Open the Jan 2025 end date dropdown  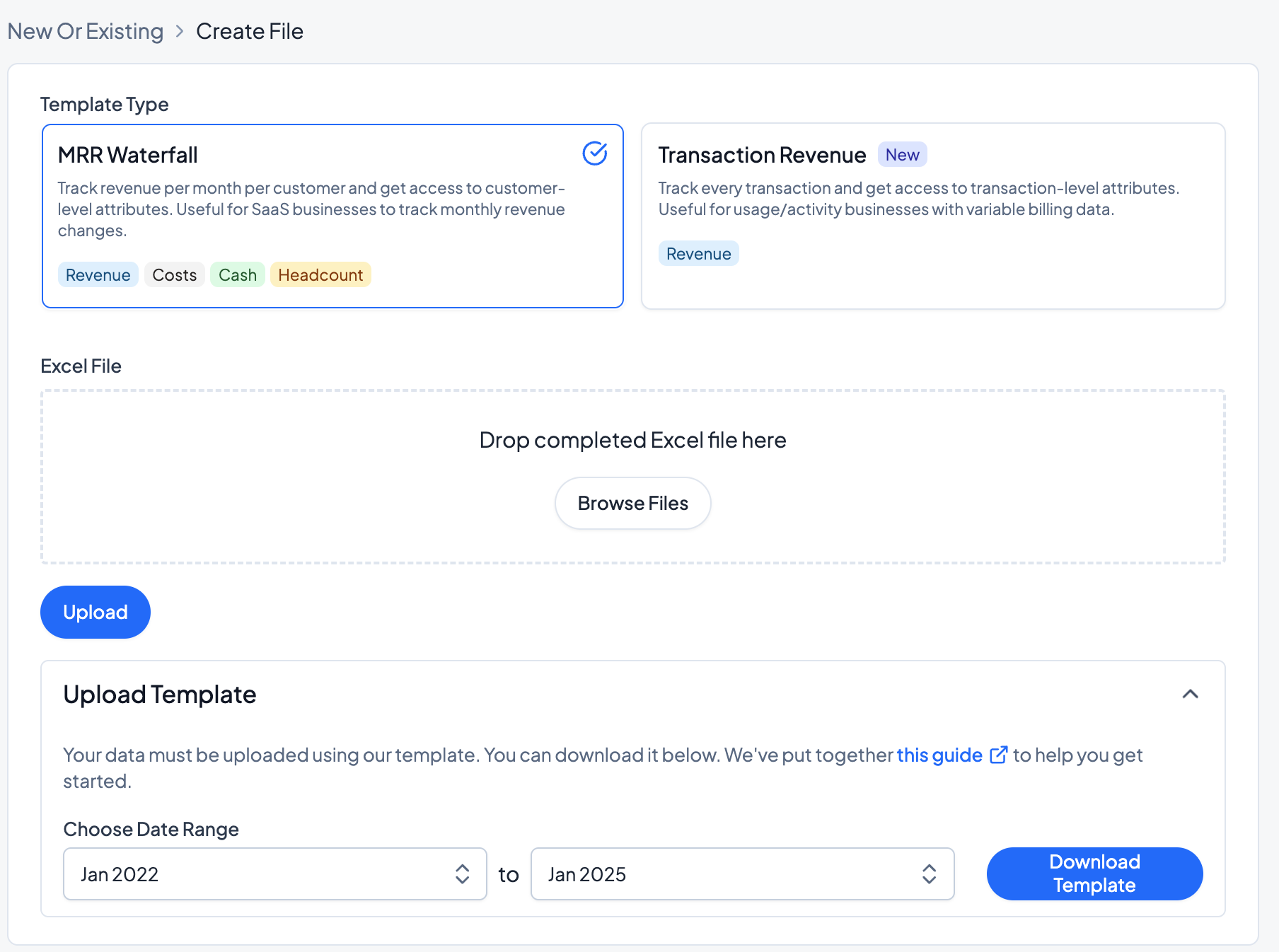click(741, 874)
